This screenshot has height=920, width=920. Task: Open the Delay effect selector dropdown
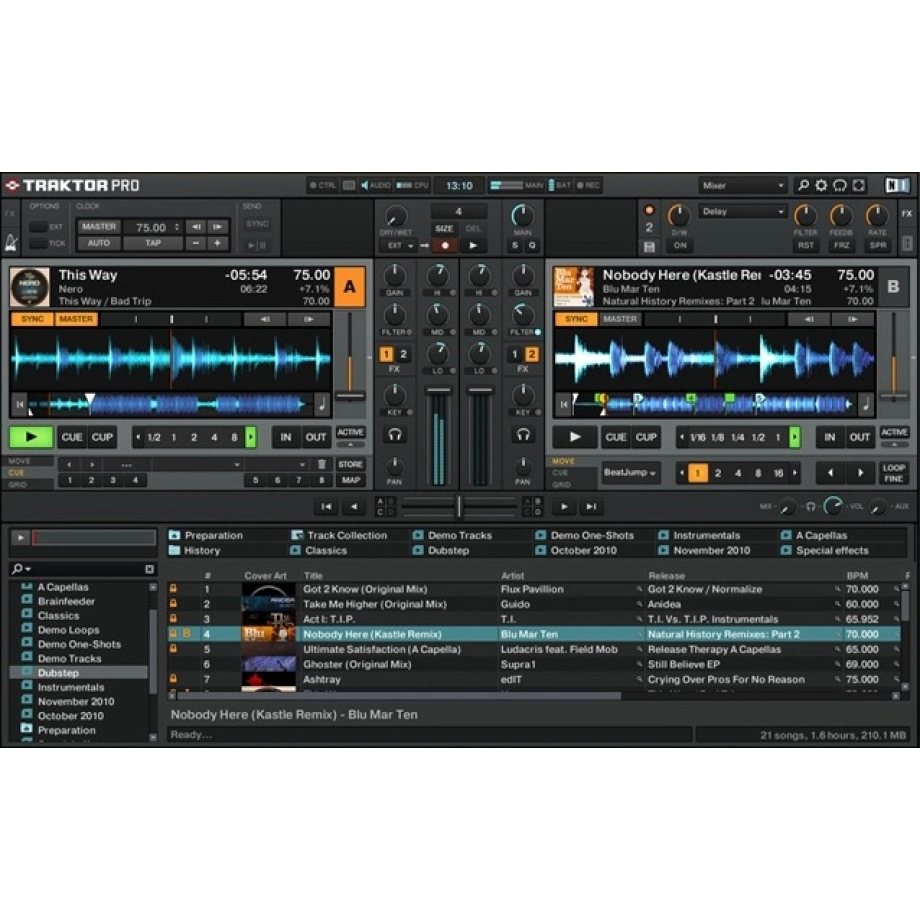743,212
